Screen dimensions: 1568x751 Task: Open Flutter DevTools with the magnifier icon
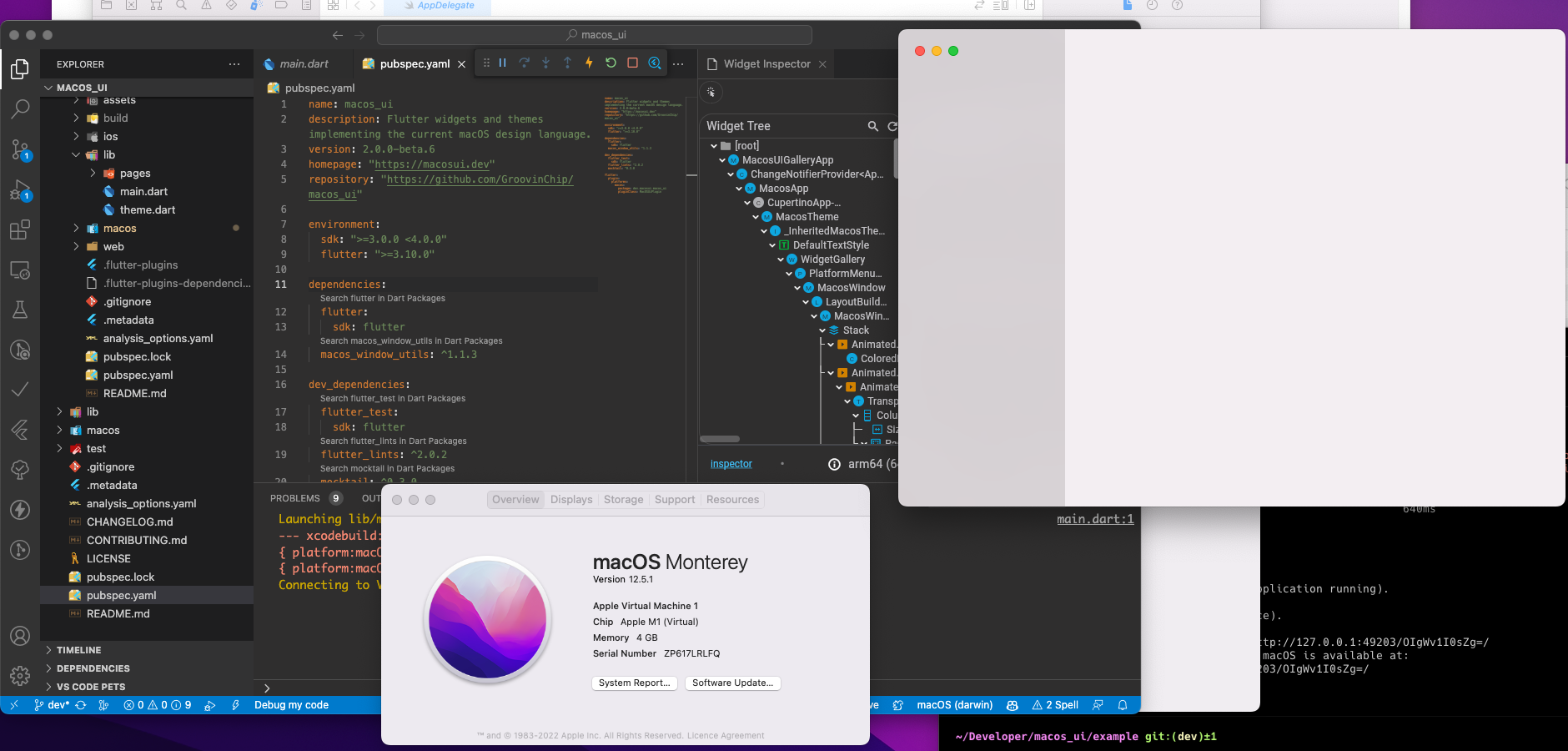click(x=655, y=63)
